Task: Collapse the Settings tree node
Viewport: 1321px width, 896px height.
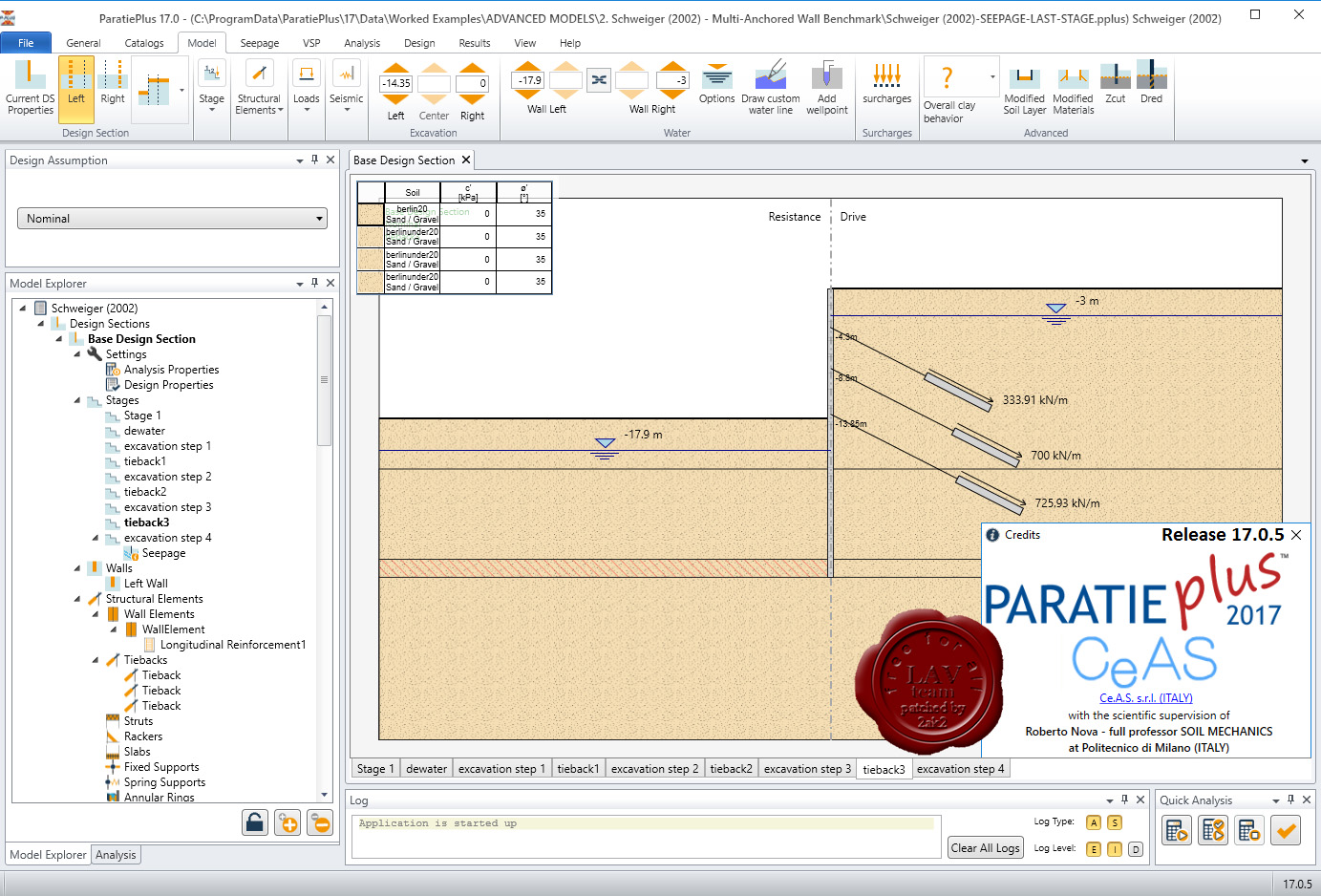Action: (77, 354)
